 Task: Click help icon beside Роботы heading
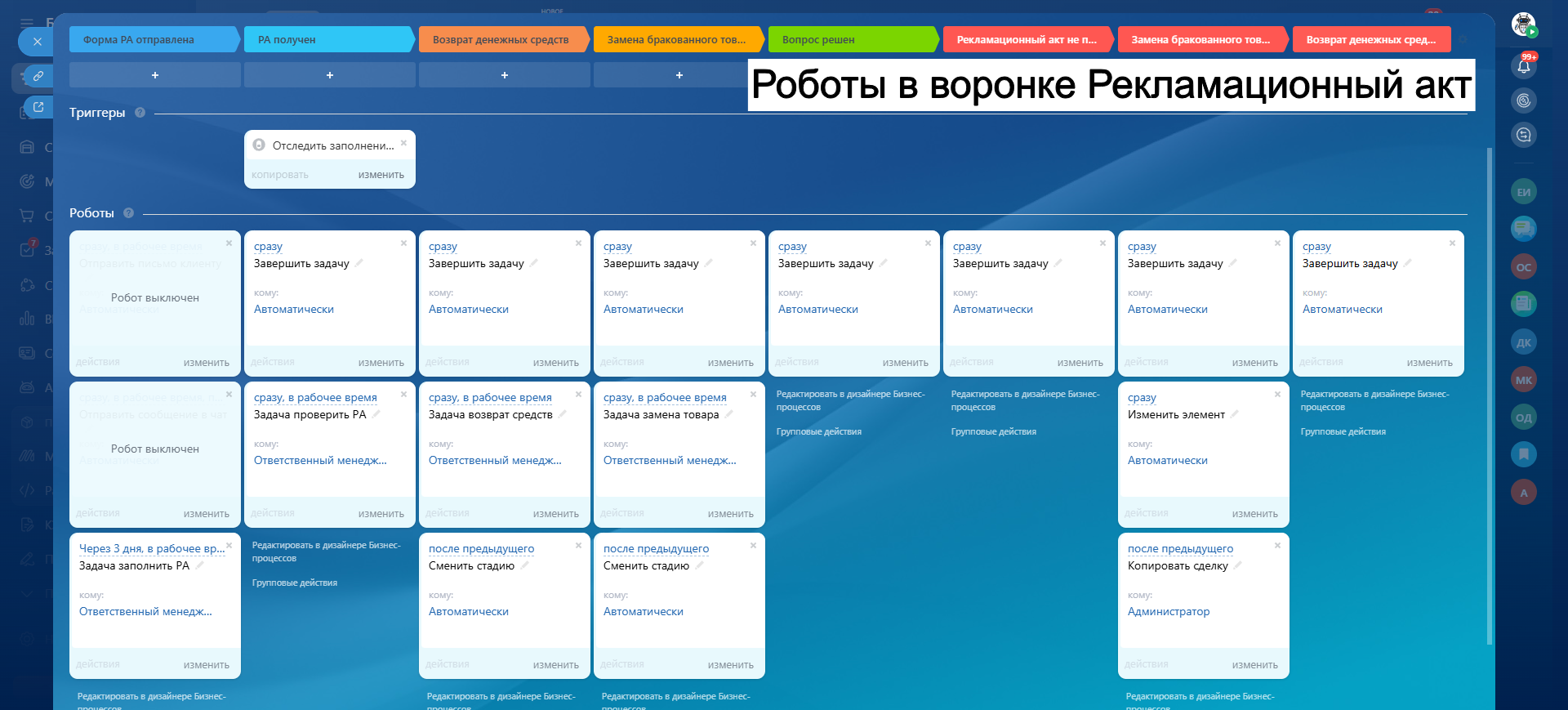coord(128,213)
